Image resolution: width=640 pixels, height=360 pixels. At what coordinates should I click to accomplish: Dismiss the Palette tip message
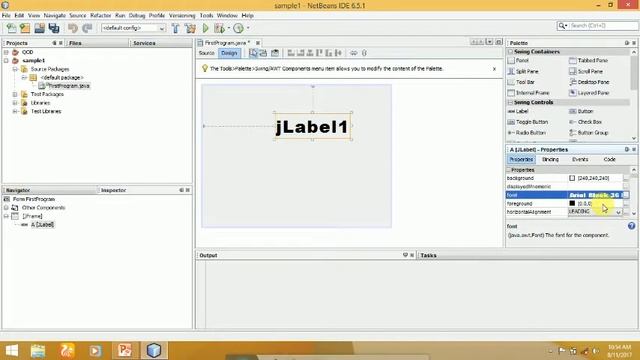[494, 69]
